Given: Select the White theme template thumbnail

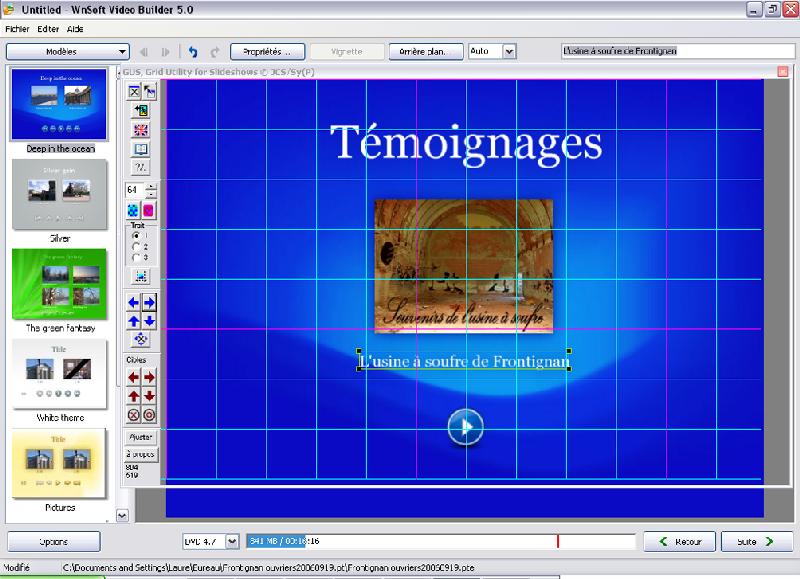Looking at the screenshot, I should [x=59, y=373].
